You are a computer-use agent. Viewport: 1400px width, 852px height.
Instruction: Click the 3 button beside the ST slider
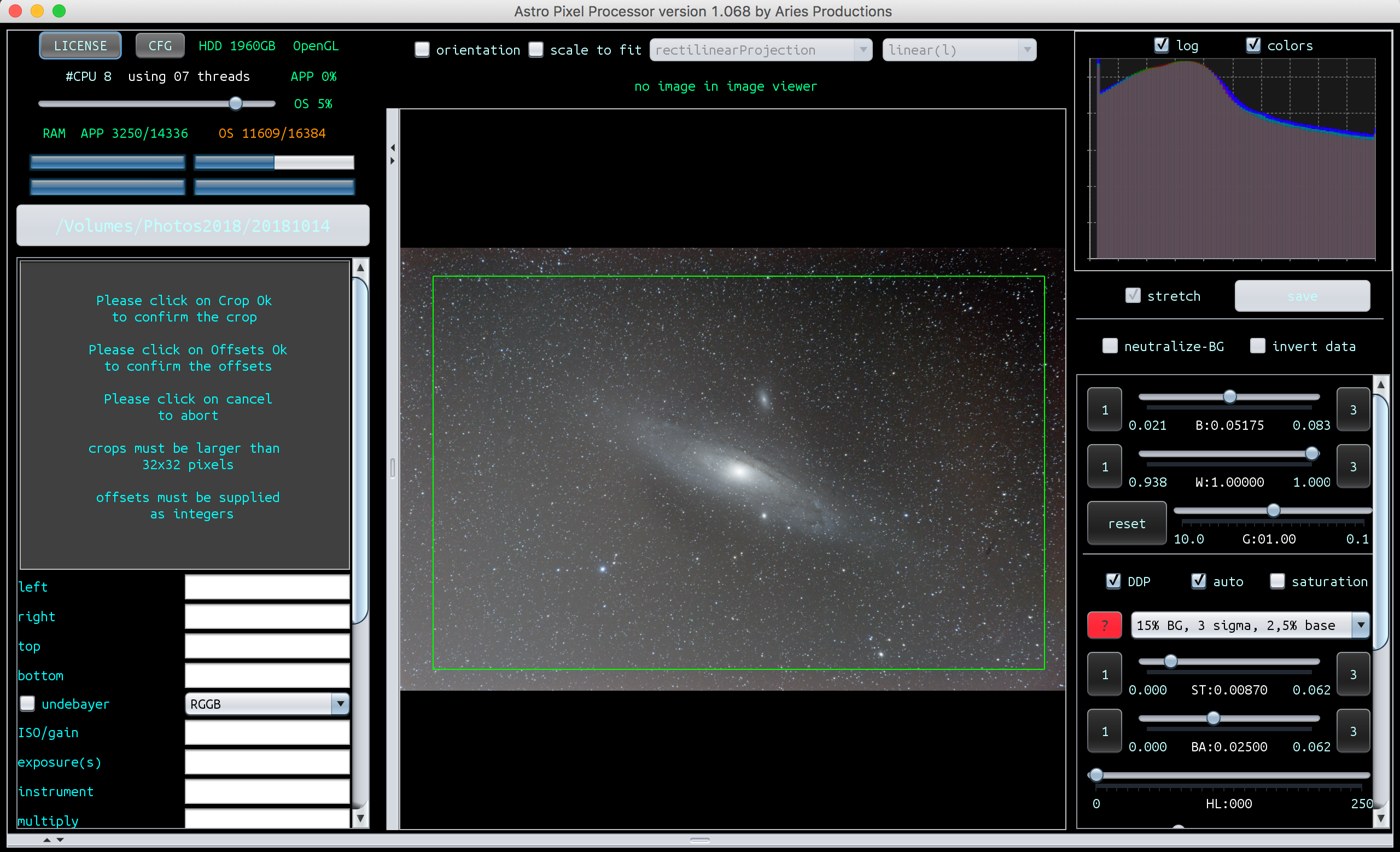point(1353,675)
